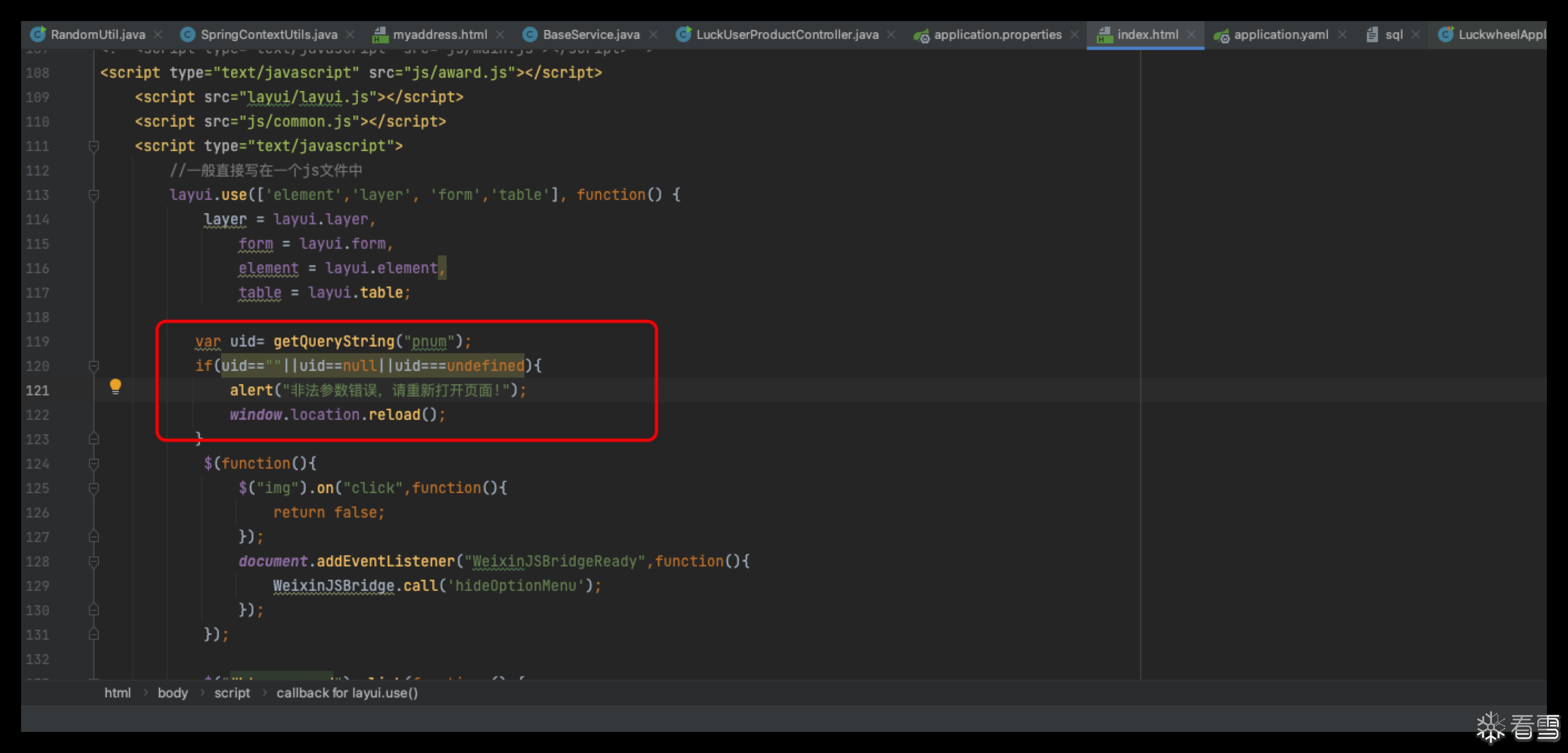Click line number 121 in the gutter
The image size is (1568, 753).
point(37,390)
